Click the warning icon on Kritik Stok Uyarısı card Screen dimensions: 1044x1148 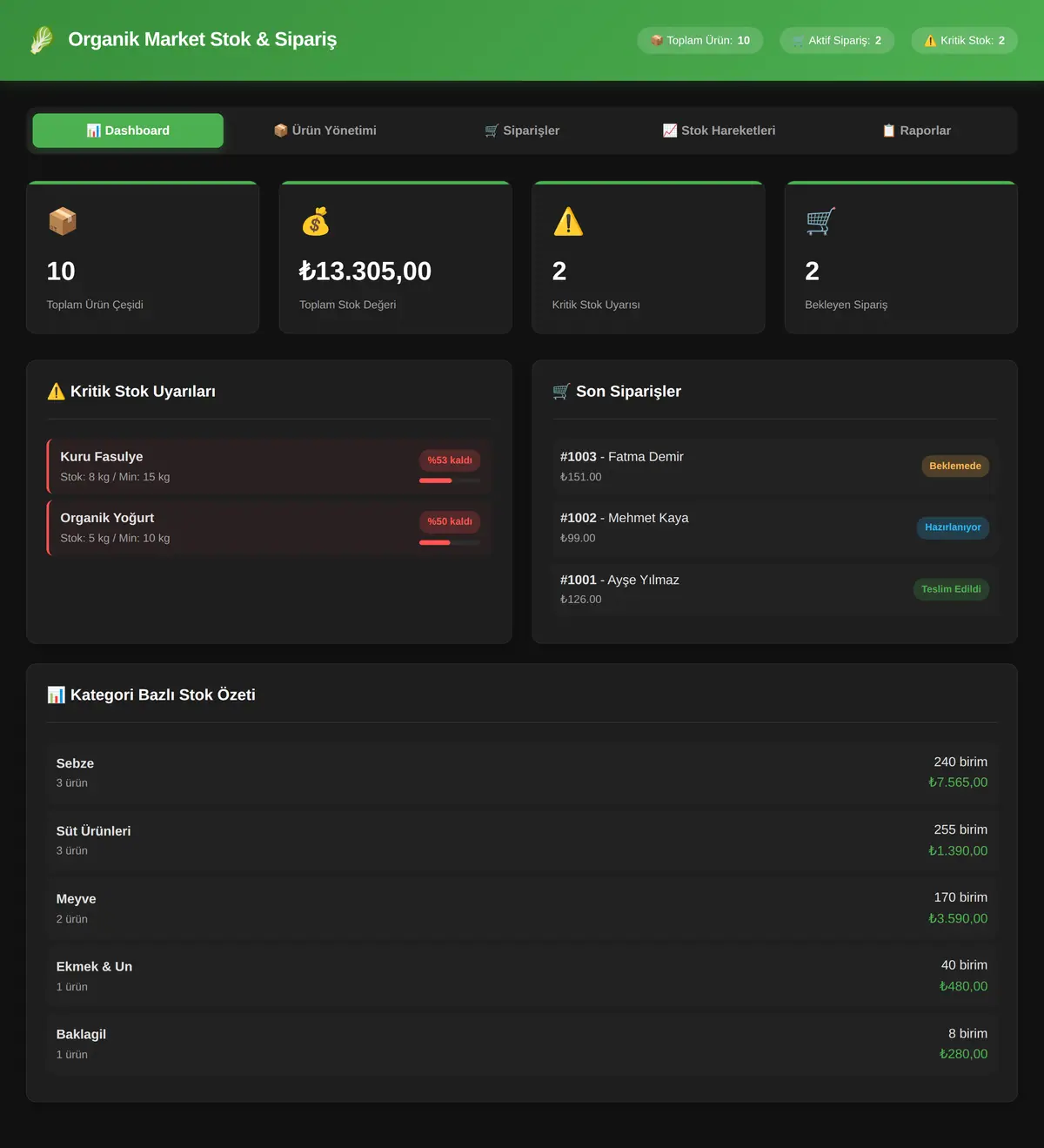[568, 221]
